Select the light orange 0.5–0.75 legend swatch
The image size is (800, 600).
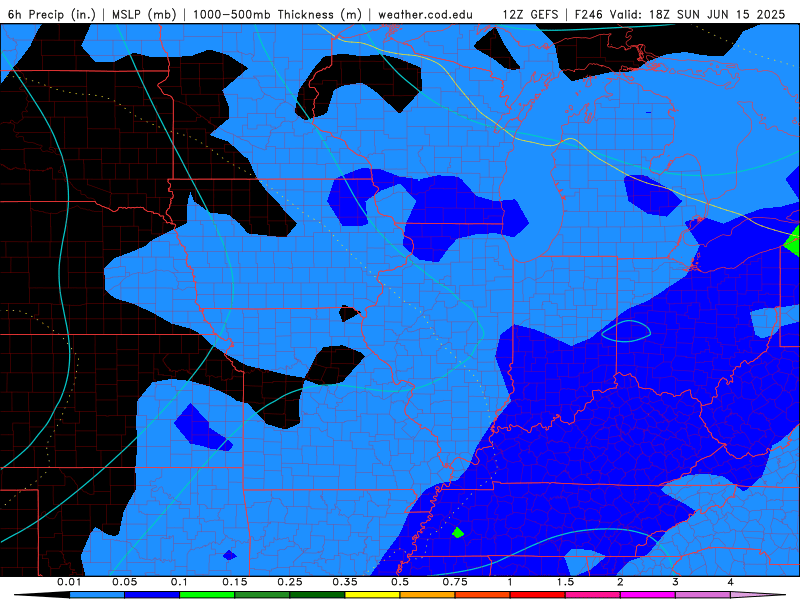click(428, 595)
